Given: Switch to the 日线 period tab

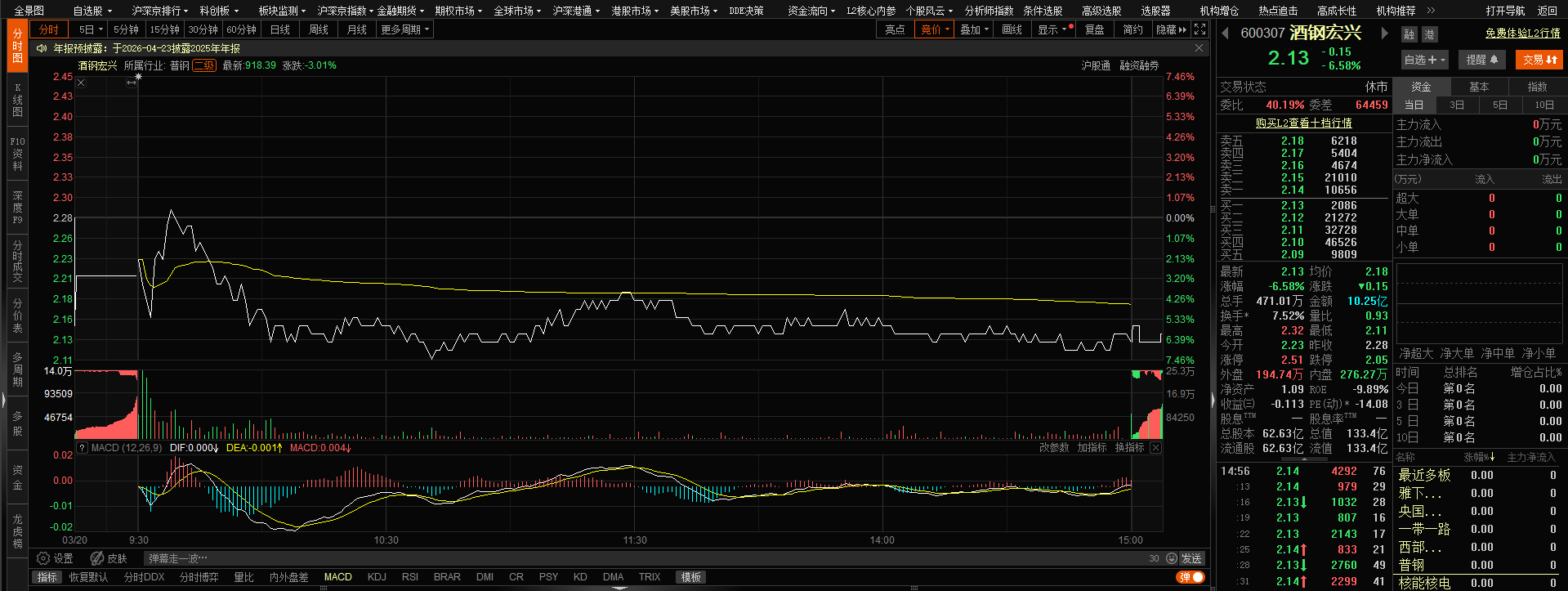Looking at the screenshot, I should [280, 29].
